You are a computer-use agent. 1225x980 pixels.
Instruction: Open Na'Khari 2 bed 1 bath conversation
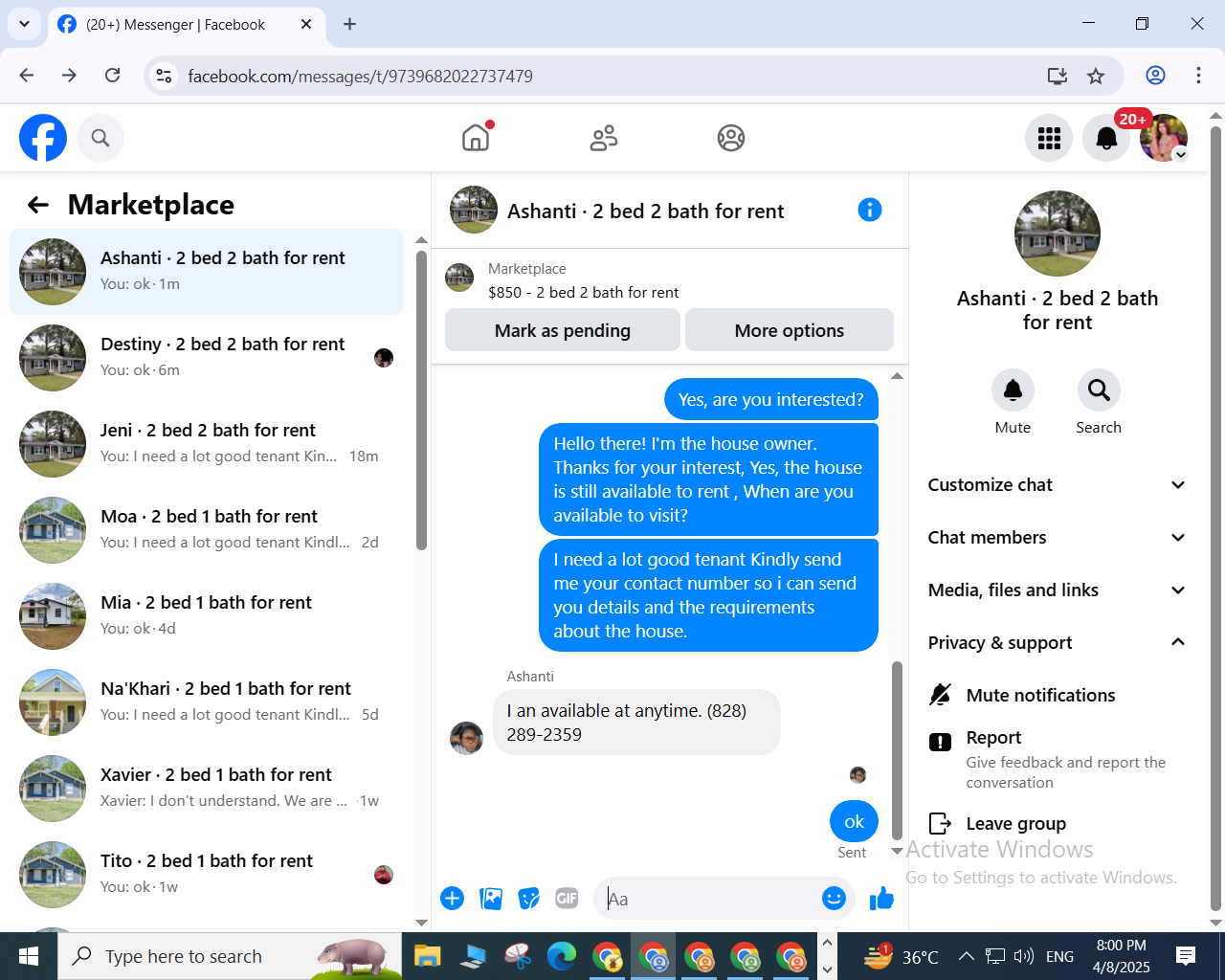(x=206, y=702)
